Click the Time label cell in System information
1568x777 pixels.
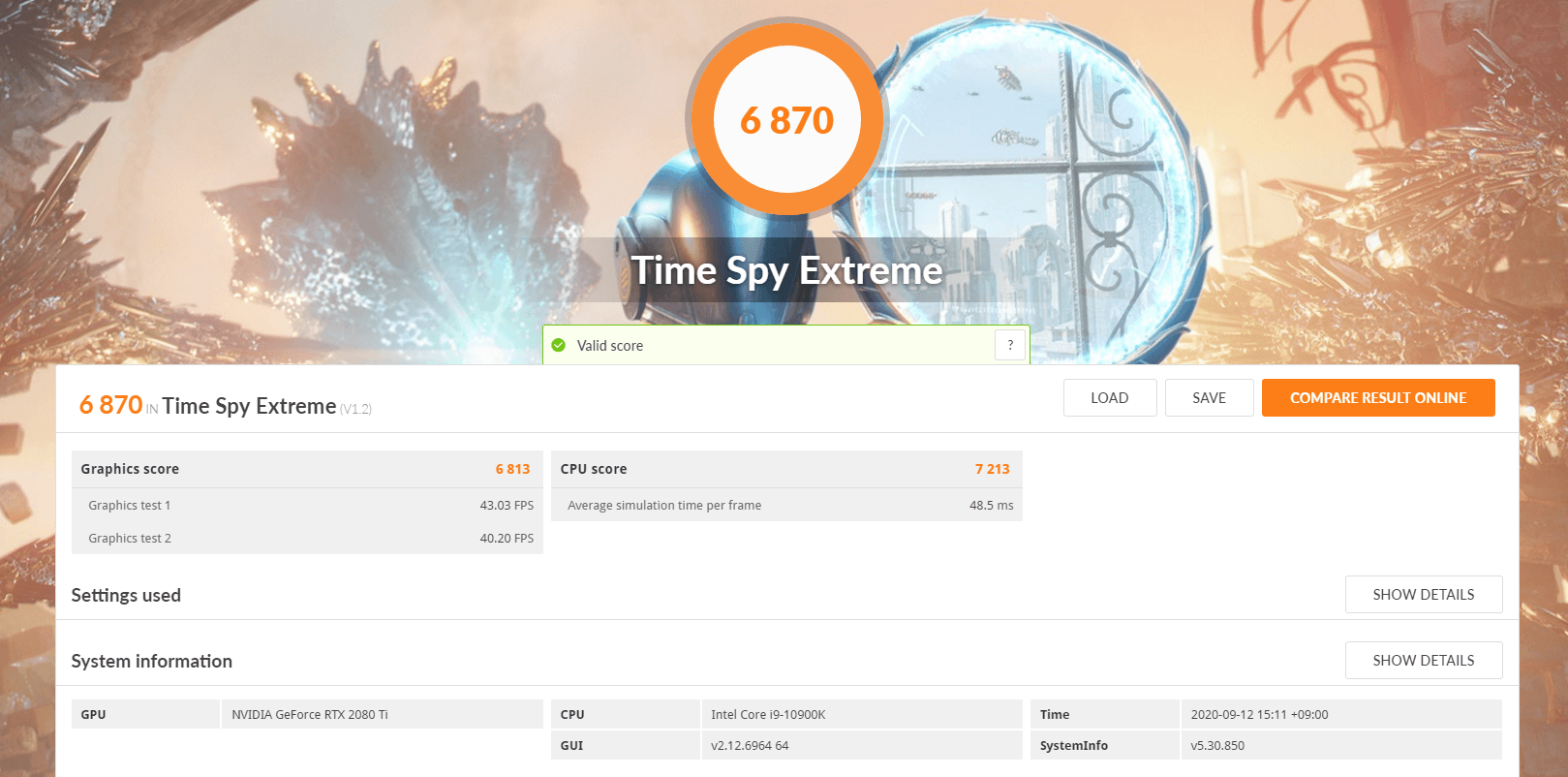[1104, 714]
